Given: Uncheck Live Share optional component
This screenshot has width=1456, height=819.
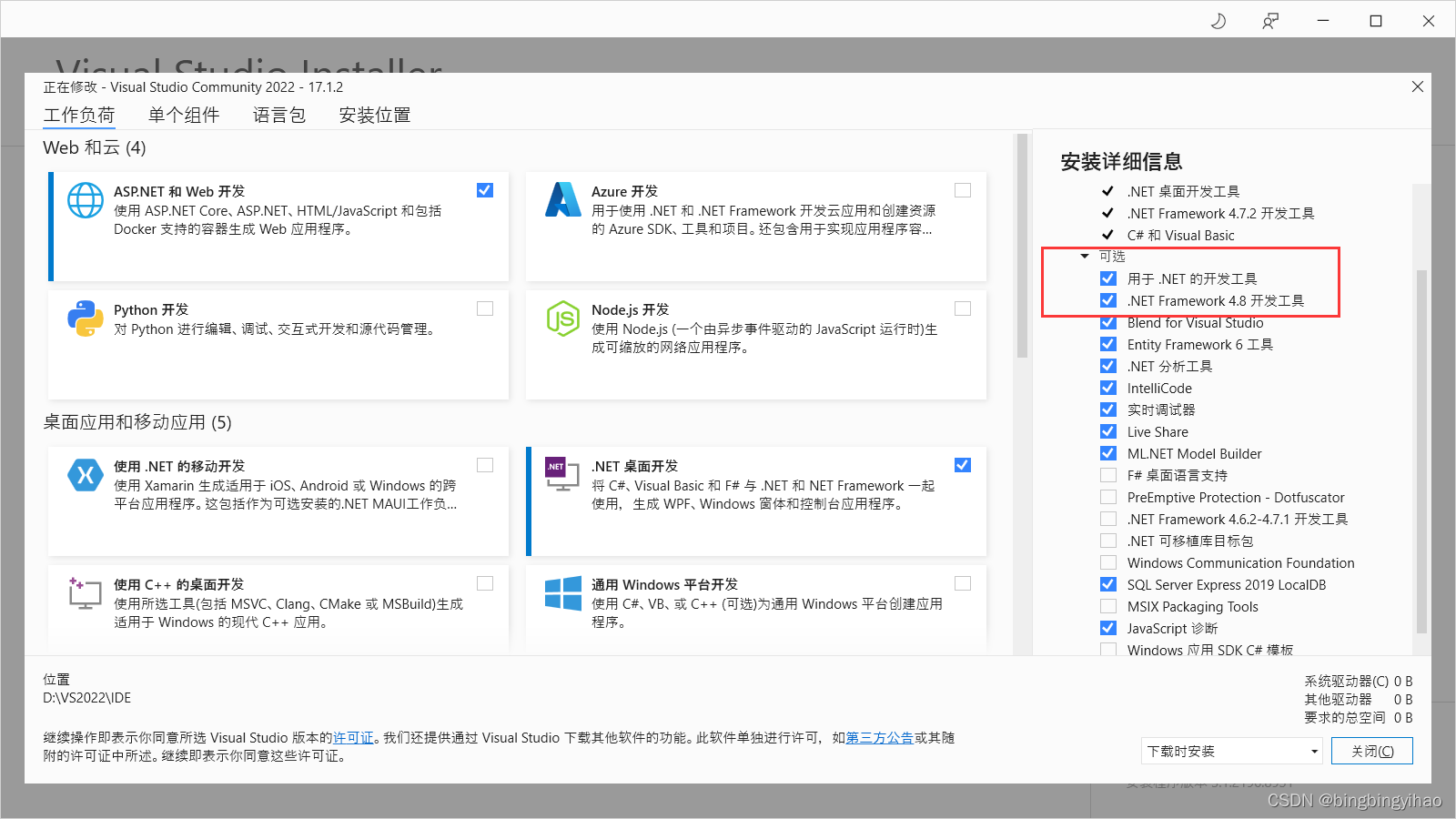Looking at the screenshot, I should click(1108, 431).
